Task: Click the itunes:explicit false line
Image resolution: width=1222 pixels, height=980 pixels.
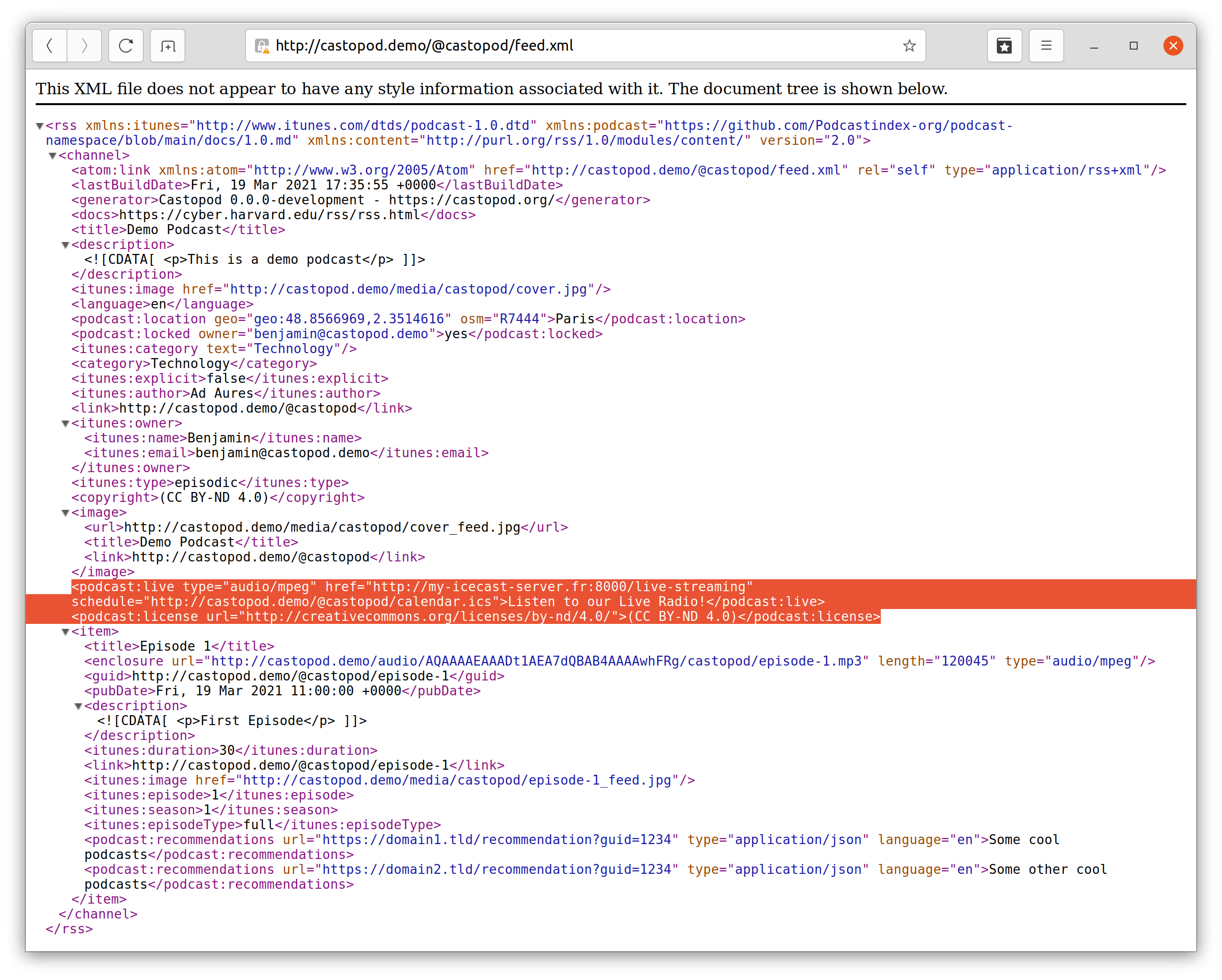Action: click(230, 378)
